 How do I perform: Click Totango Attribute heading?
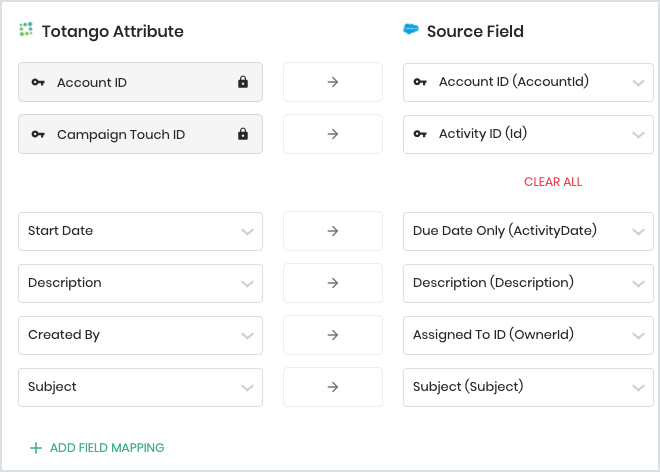coord(112,32)
